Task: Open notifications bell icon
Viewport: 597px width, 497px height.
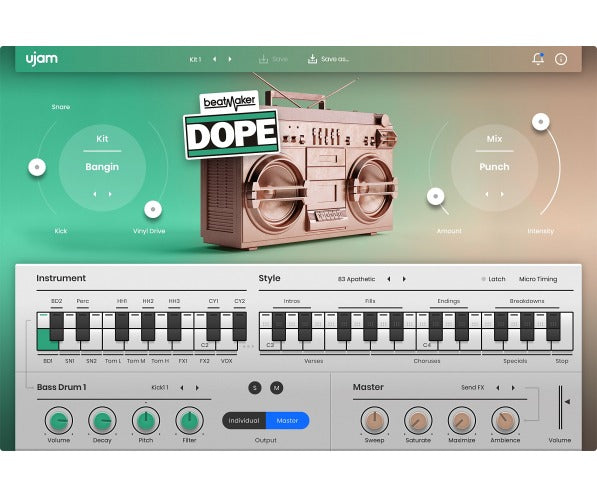Action: click(538, 59)
